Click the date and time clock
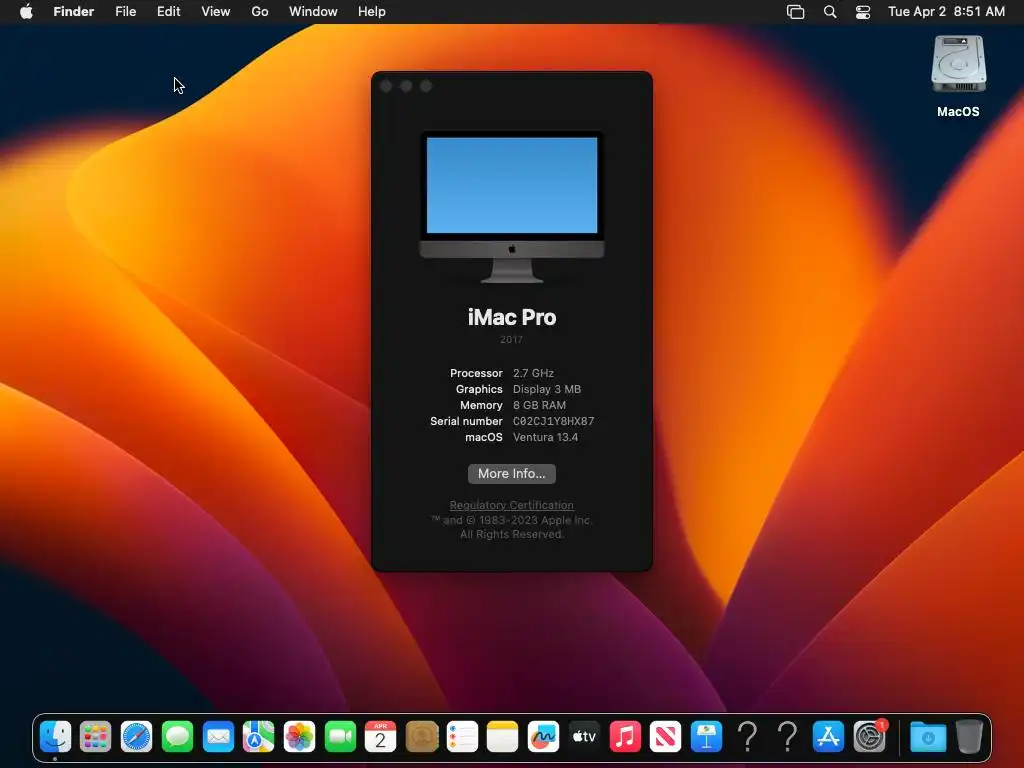 tap(946, 12)
